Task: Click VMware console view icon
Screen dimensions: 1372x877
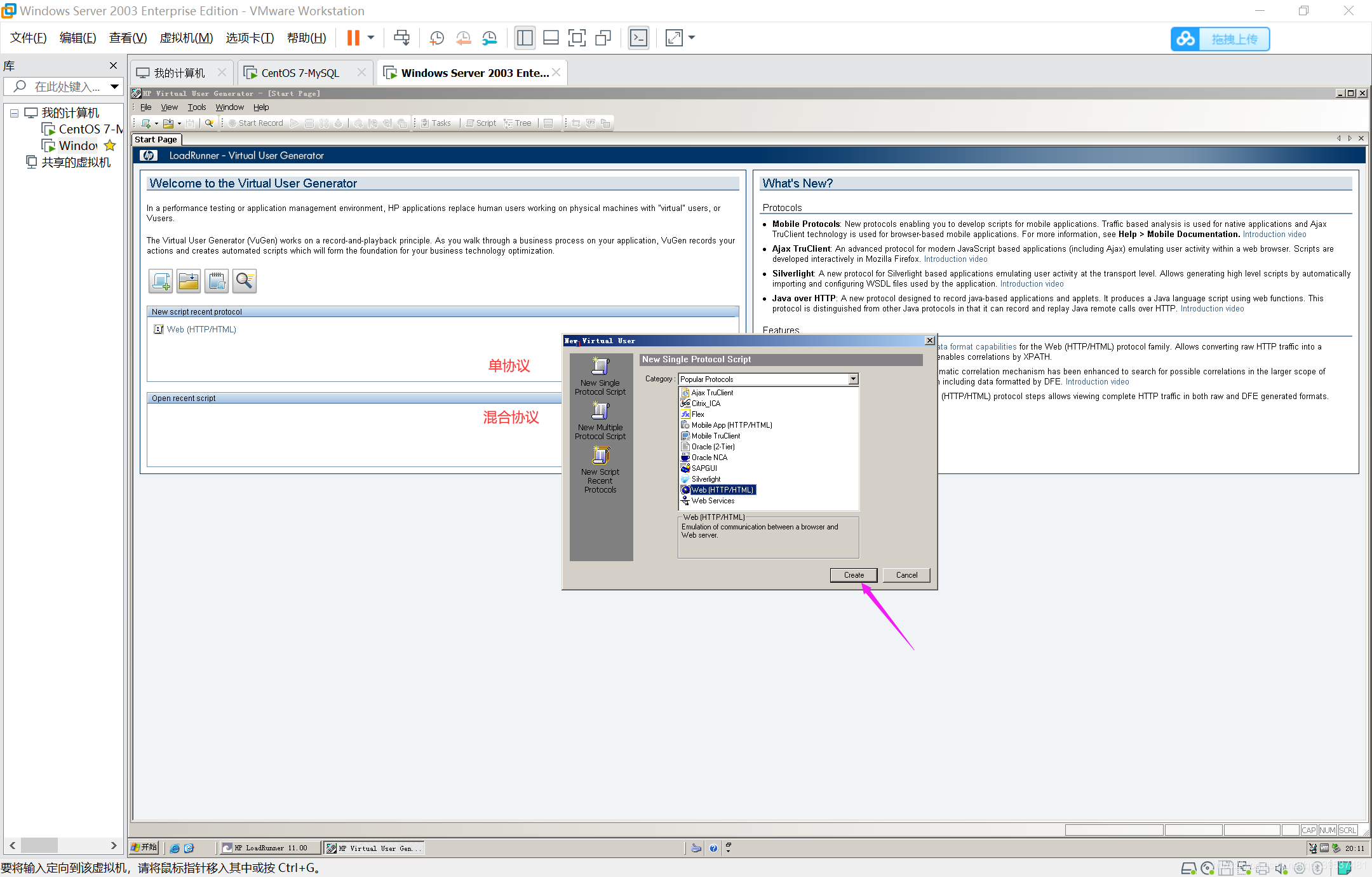Action: coord(638,38)
